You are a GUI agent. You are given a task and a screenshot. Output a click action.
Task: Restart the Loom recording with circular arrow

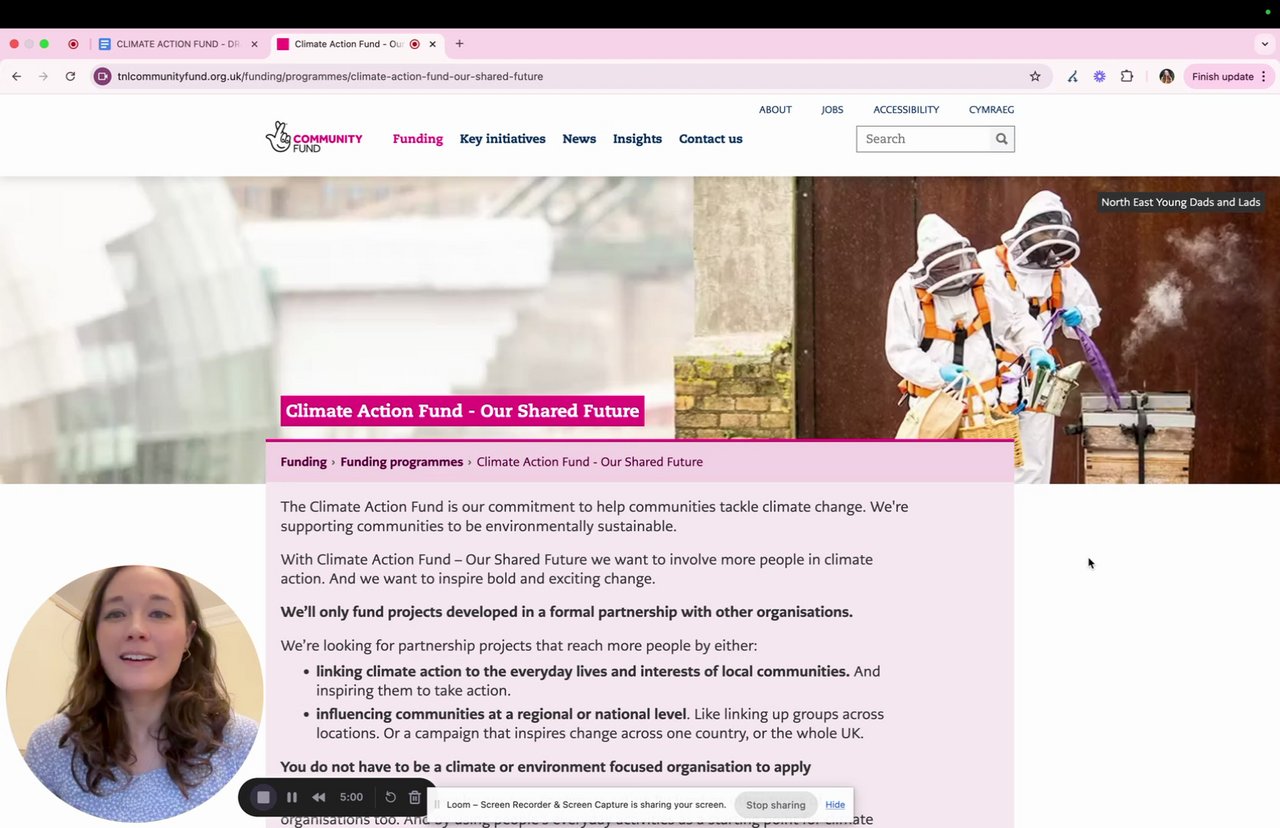390,797
